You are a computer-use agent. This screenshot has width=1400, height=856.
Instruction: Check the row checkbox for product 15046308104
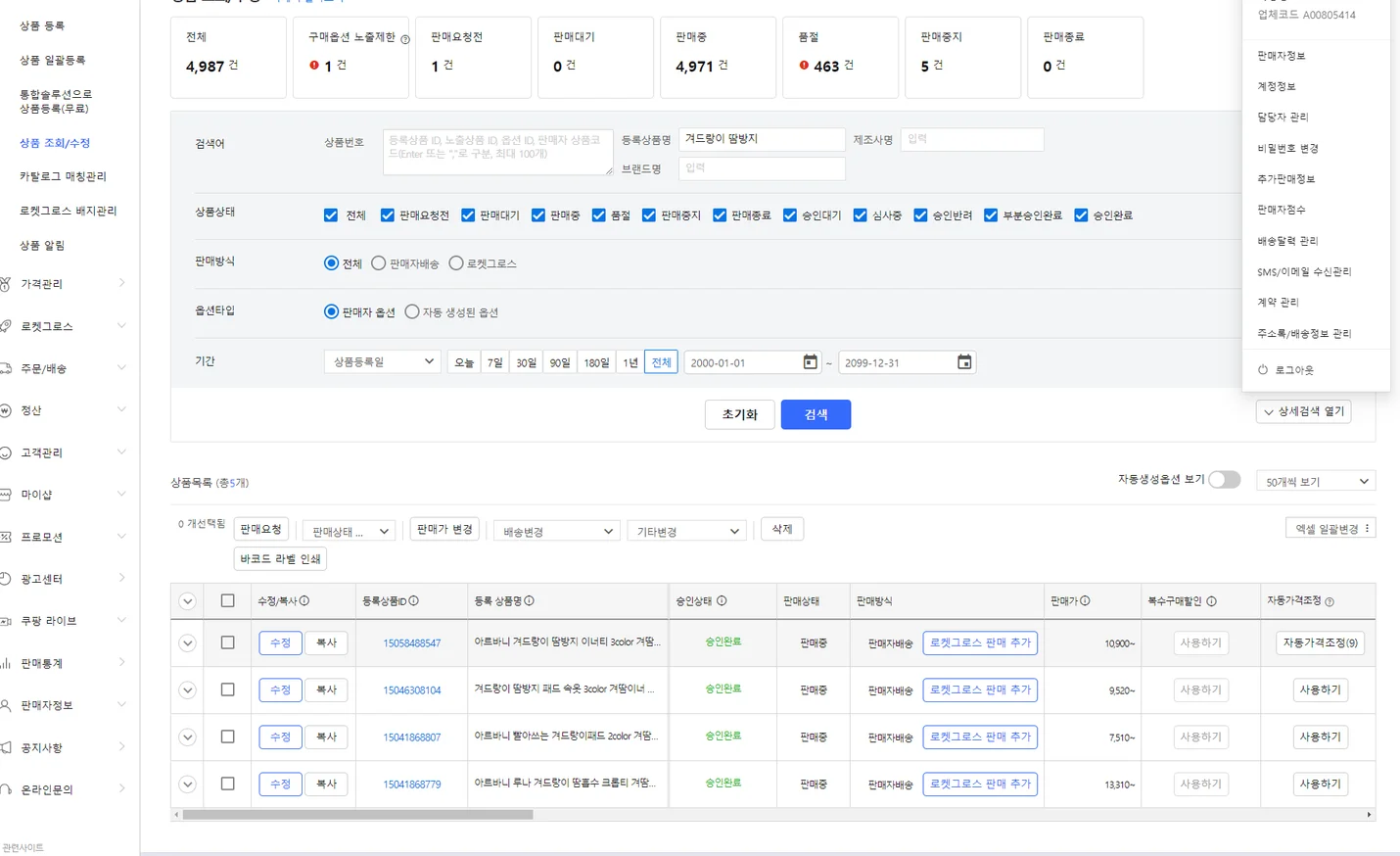click(x=228, y=690)
